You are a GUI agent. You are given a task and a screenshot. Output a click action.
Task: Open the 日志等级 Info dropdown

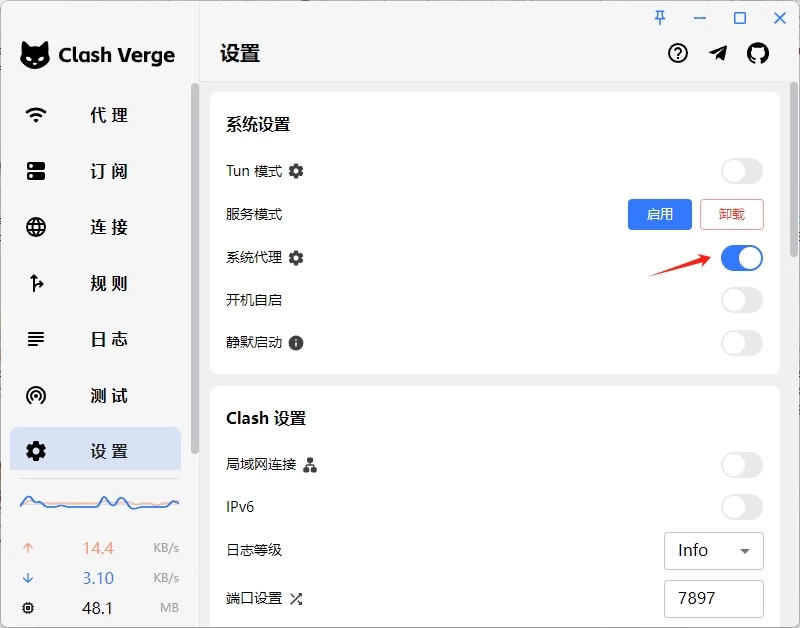(x=714, y=550)
